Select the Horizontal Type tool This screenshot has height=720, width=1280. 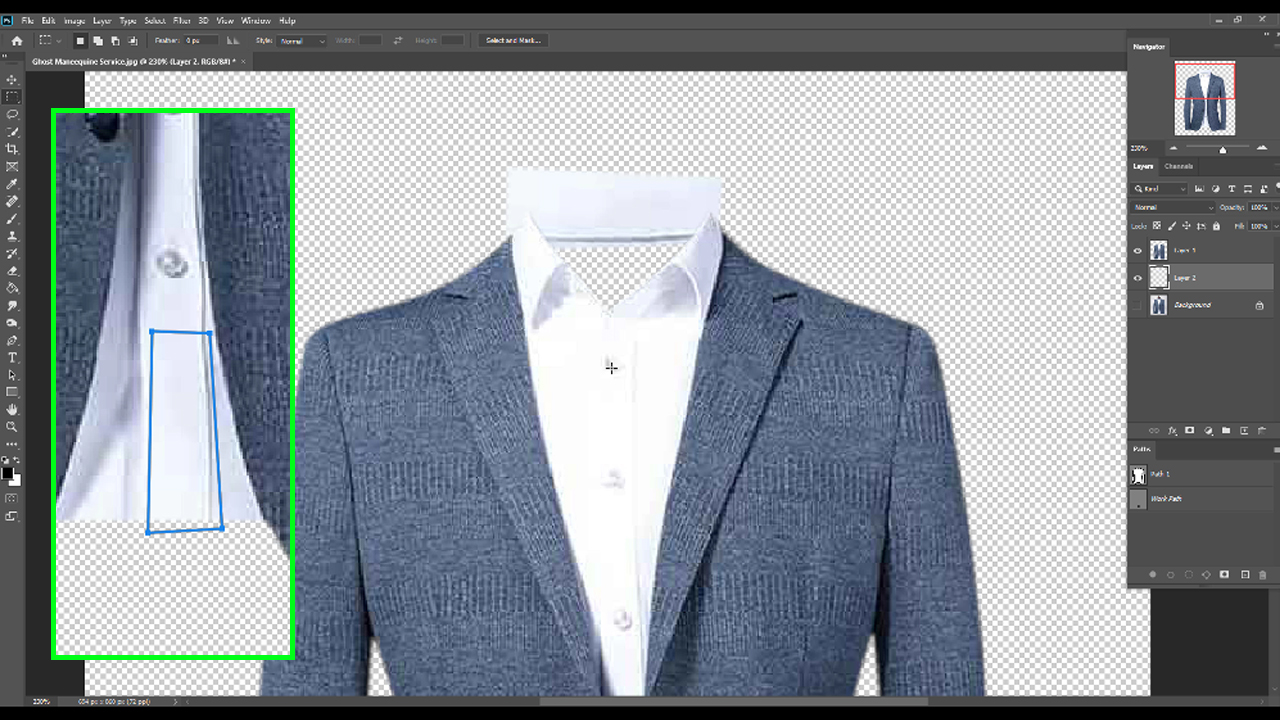point(12,357)
